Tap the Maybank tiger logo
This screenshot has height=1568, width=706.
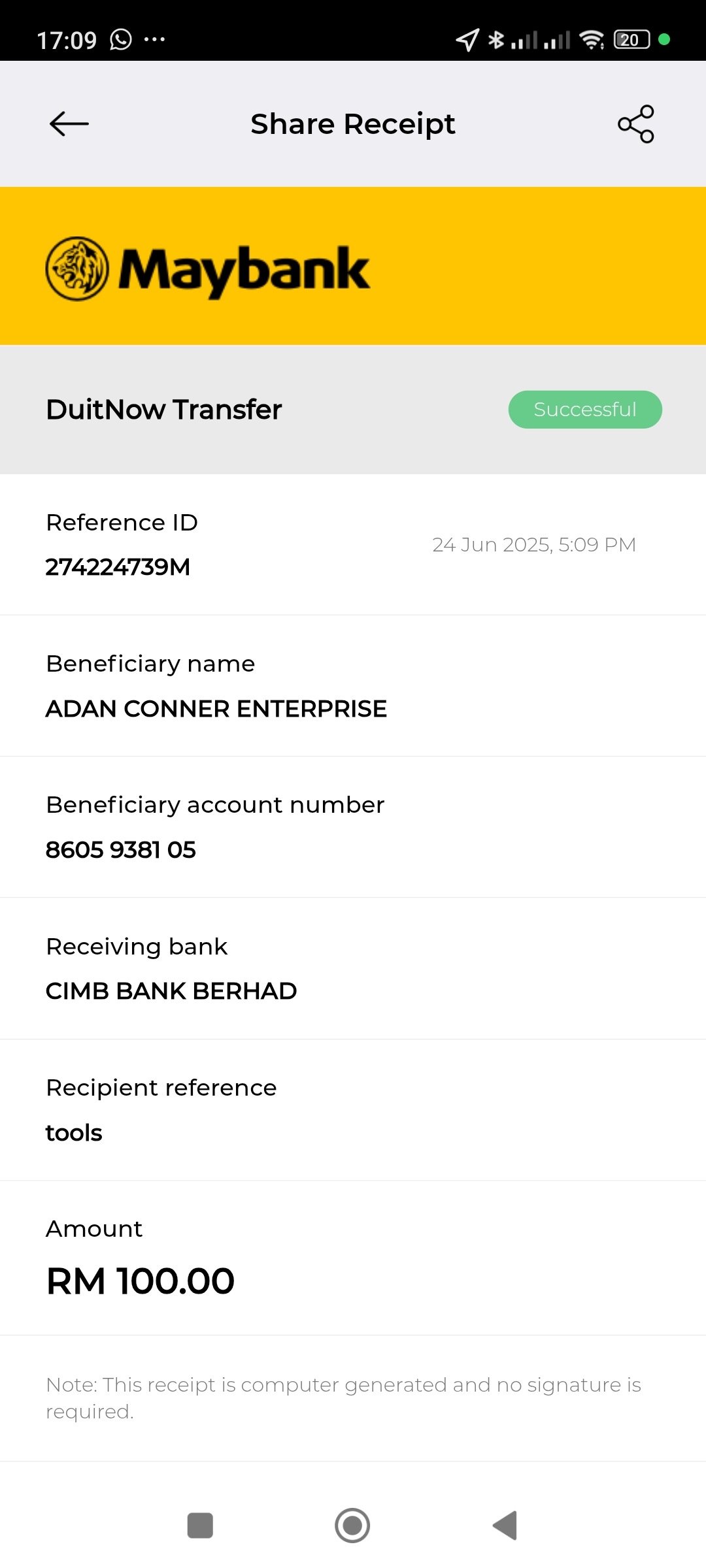[77, 269]
